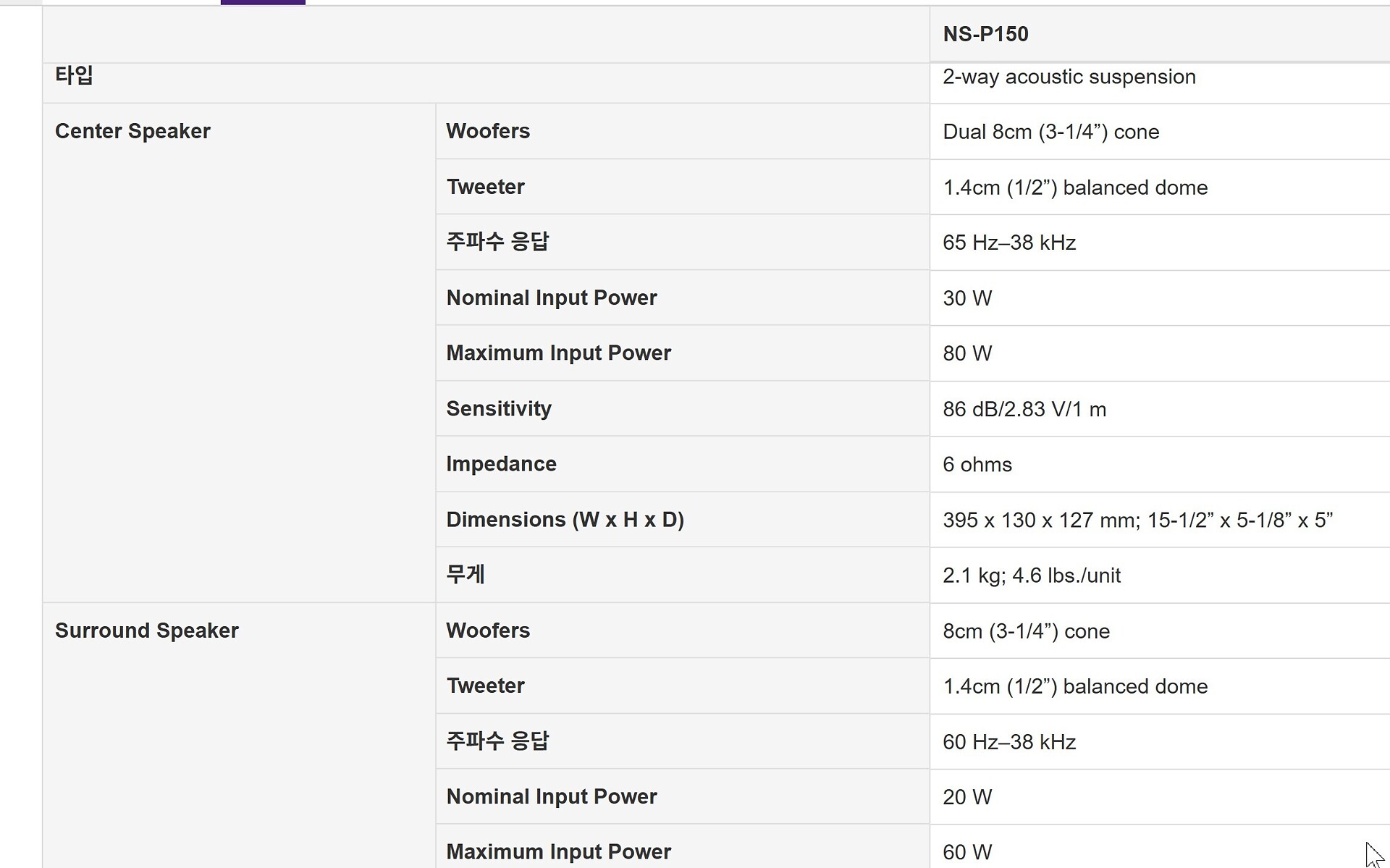Click the NS-P150 column header

pos(985,34)
